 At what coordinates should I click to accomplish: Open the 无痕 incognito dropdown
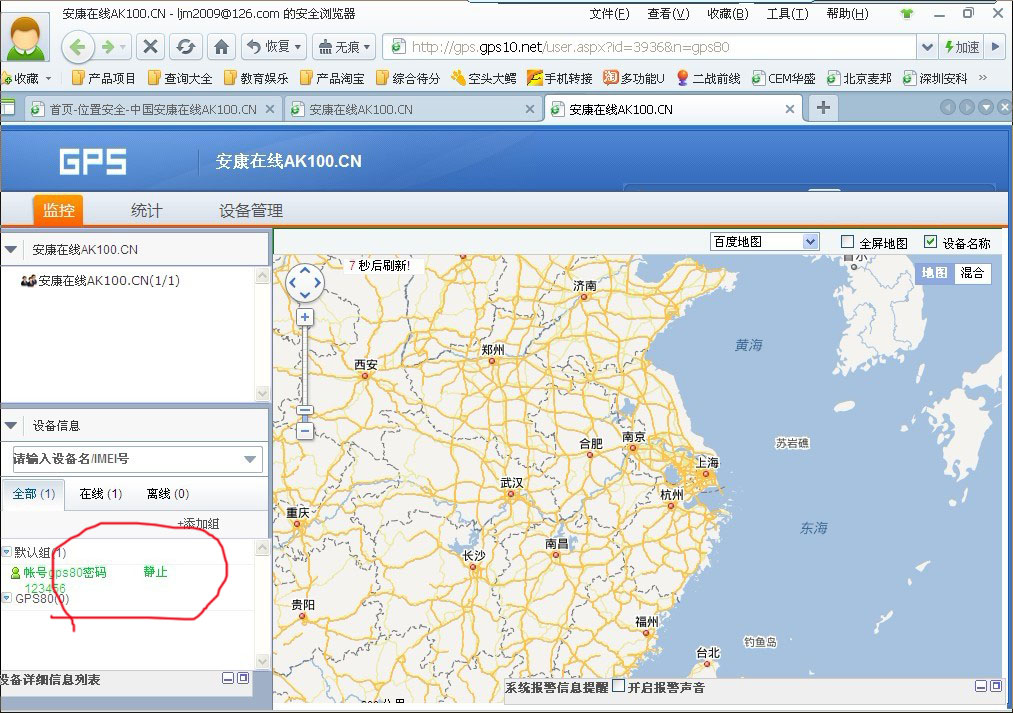[x=344, y=46]
